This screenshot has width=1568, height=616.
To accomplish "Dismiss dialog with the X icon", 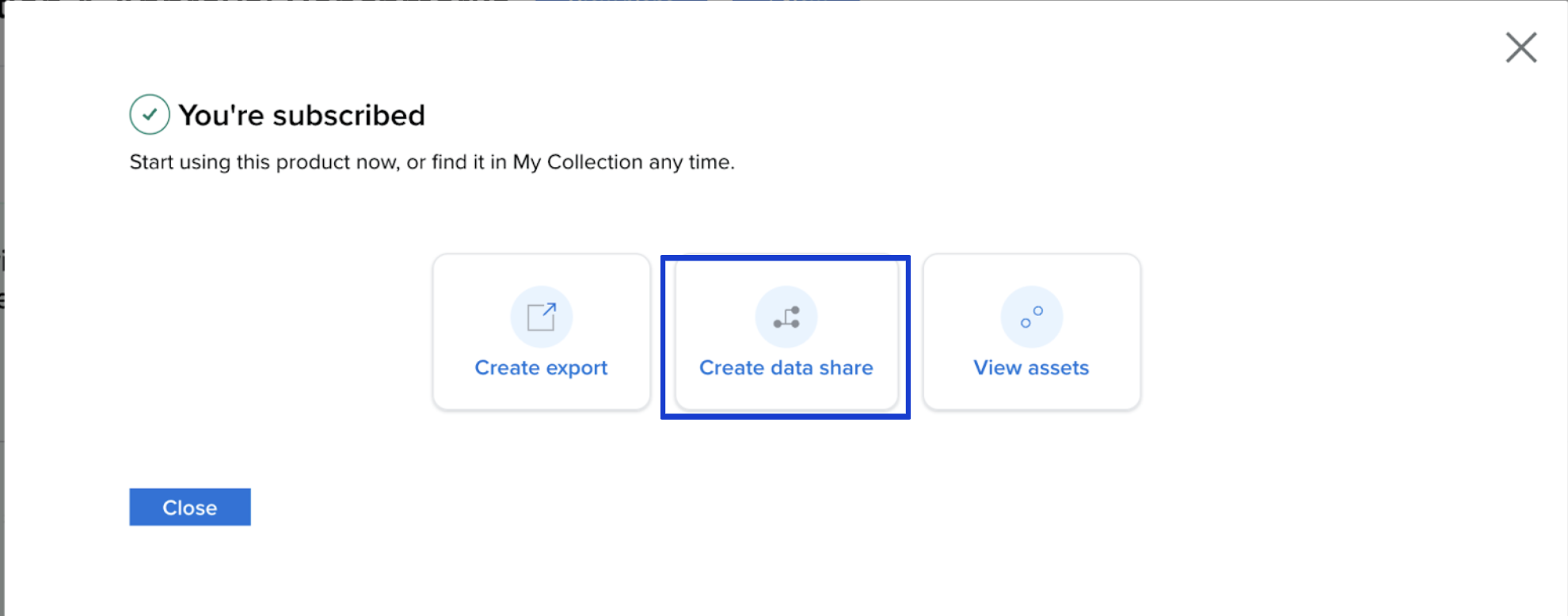I will coord(1520,48).
